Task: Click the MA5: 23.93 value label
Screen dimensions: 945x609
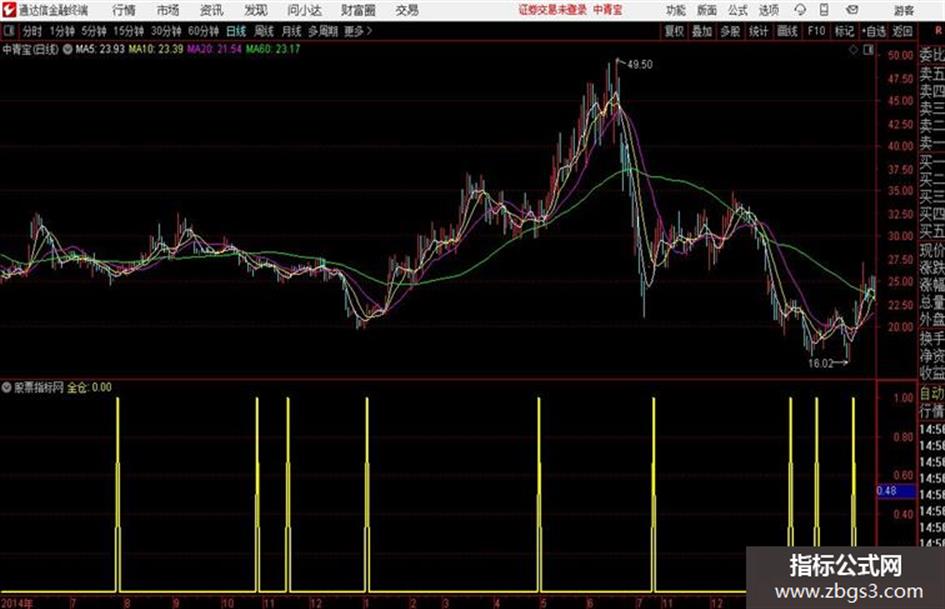Action: click(100, 49)
